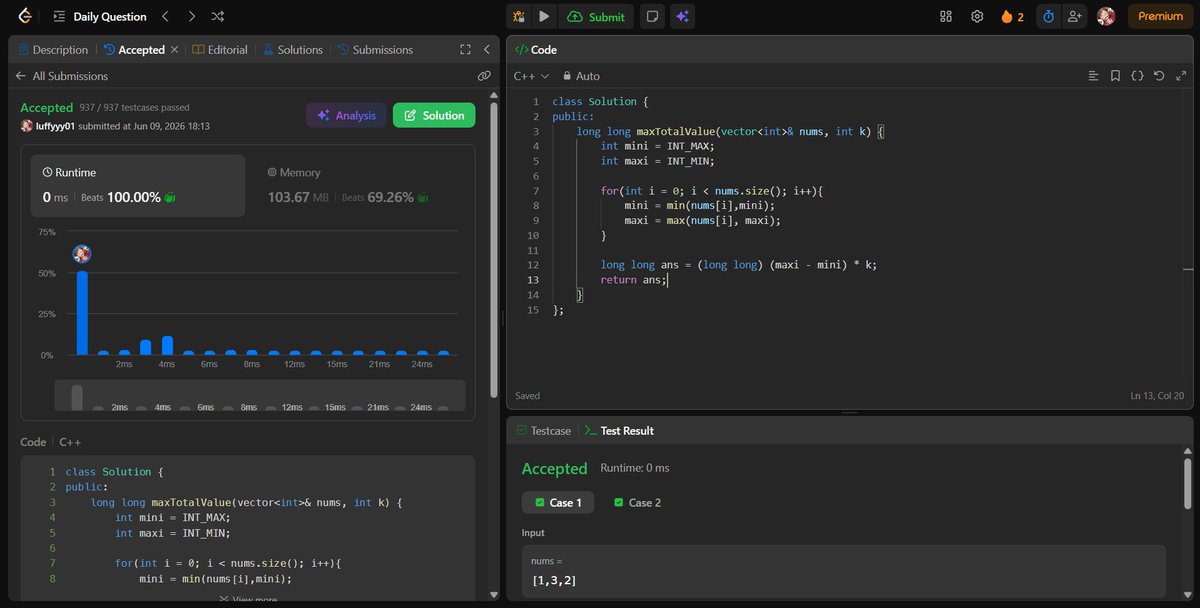
Task: Select the Code tab header
Action: [x=536, y=49]
